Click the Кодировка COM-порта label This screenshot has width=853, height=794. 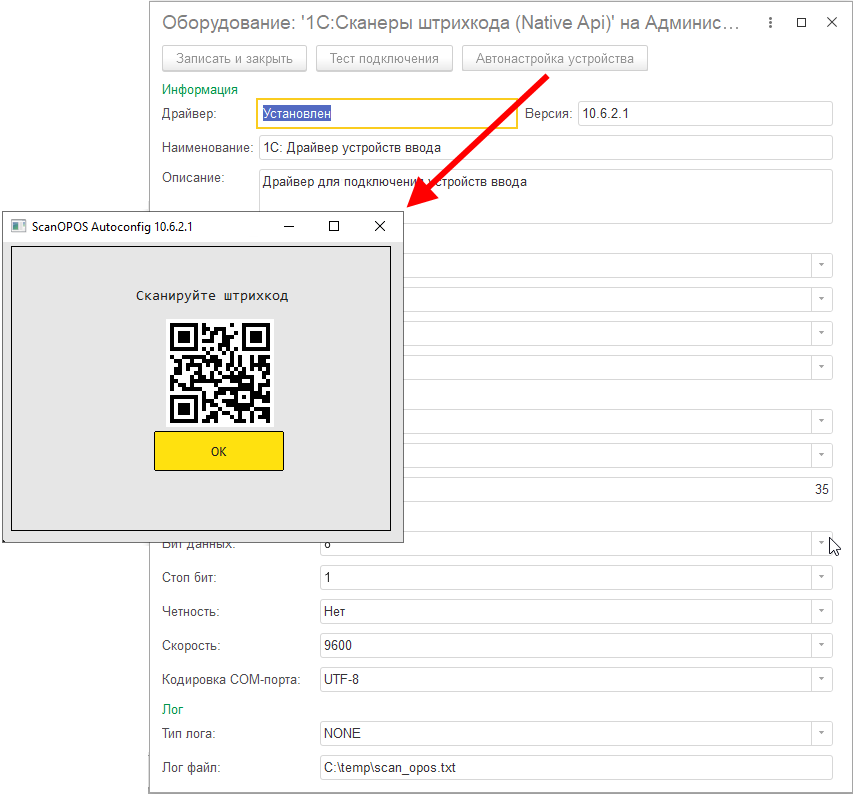(231, 680)
